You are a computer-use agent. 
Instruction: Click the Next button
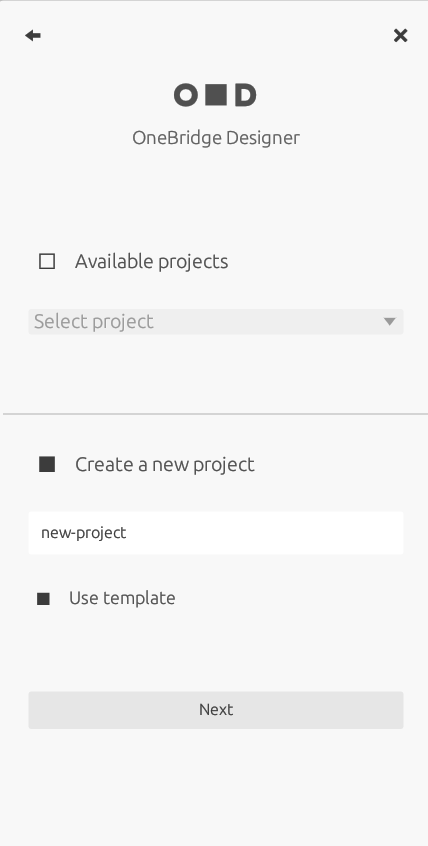[x=216, y=710]
